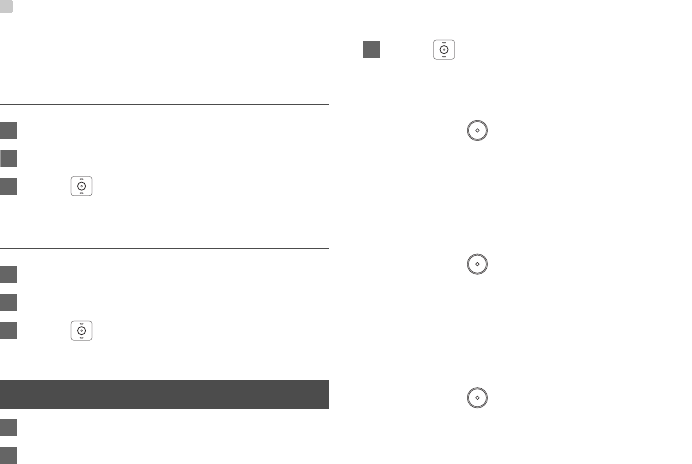The image size is (692, 464).
Task: Select the uppermost circular crosshair icon on the right
Action: pos(477,130)
